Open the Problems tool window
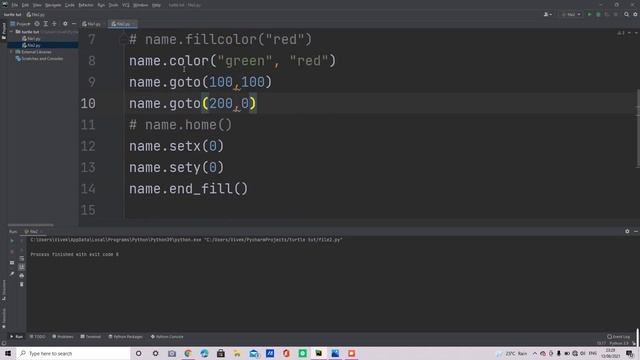640x360 pixels. point(63,337)
